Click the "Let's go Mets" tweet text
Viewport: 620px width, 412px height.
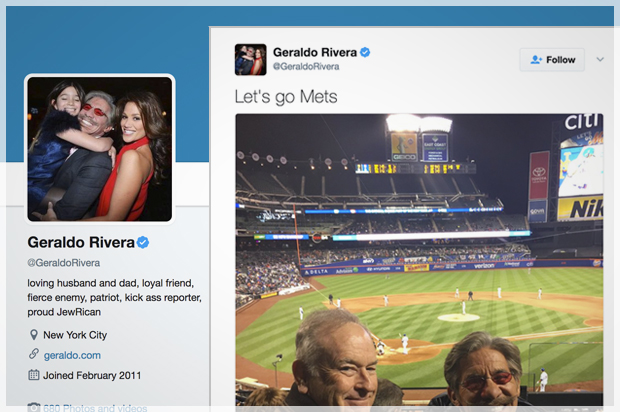tap(286, 96)
